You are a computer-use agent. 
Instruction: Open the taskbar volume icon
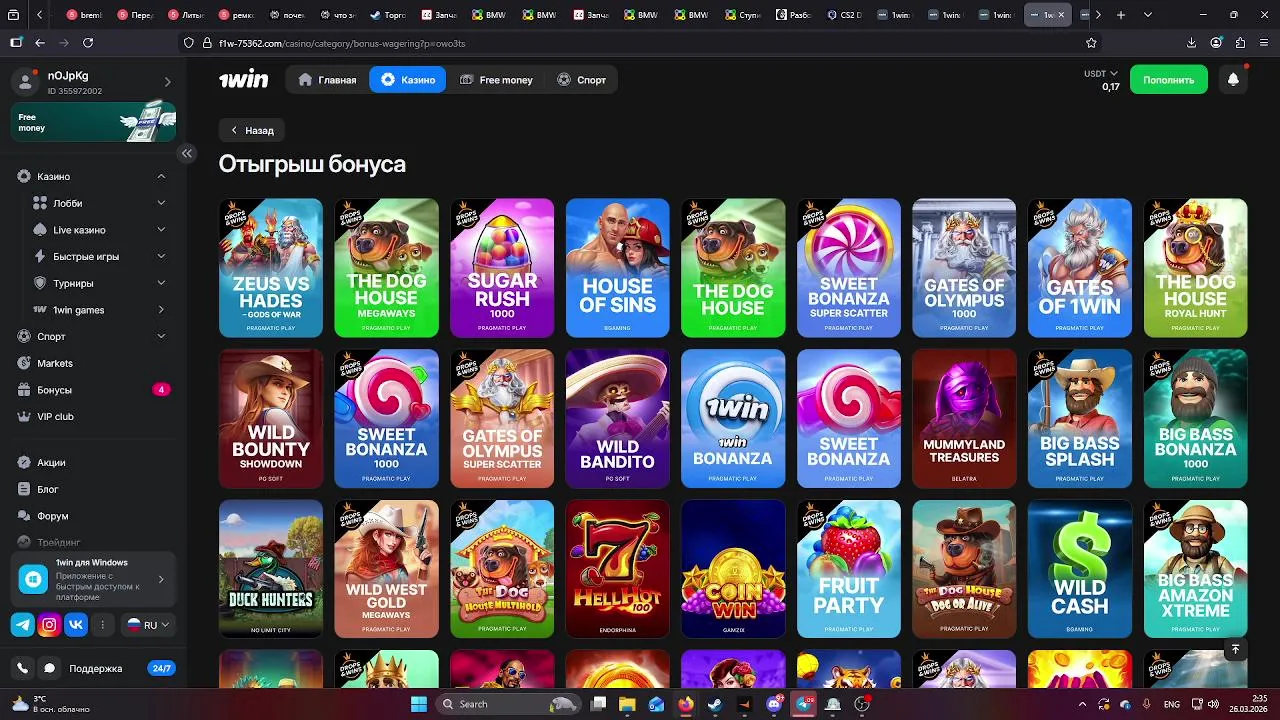(x=1213, y=704)
